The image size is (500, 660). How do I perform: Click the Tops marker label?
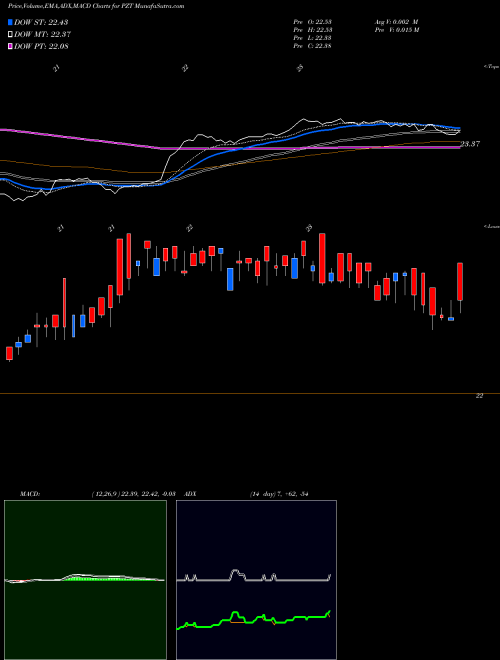click(492, 67)
